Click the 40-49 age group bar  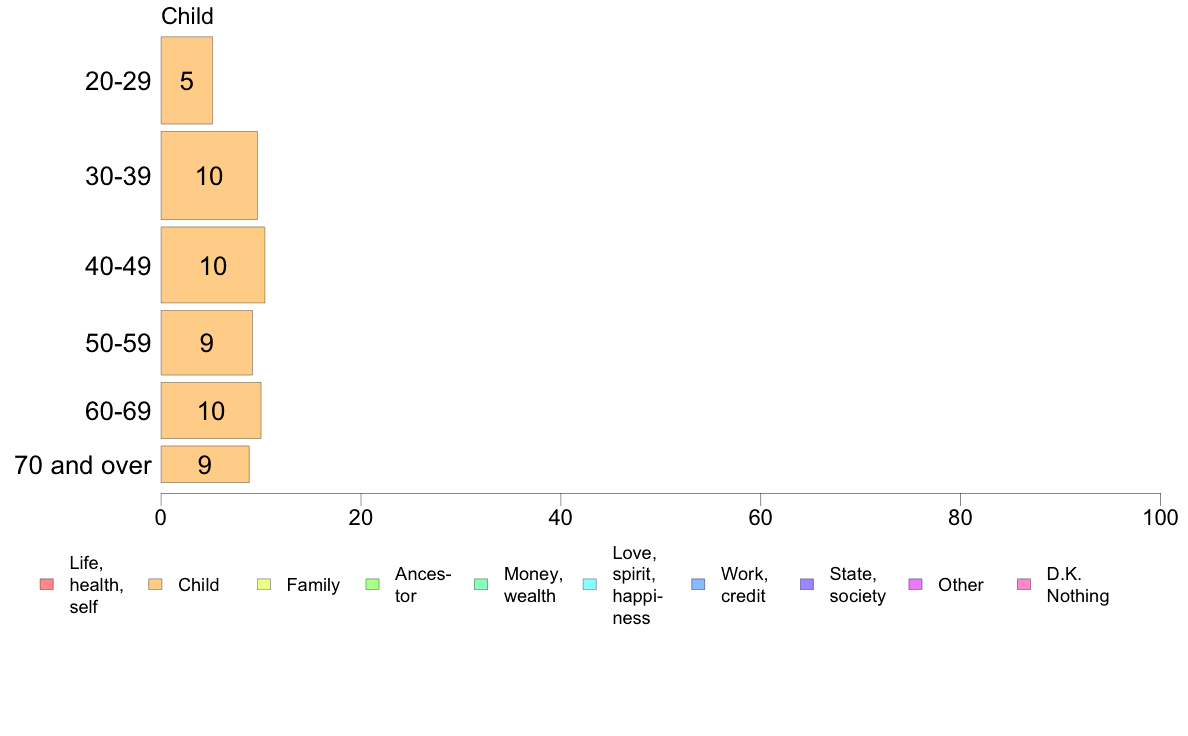[213, 265]
